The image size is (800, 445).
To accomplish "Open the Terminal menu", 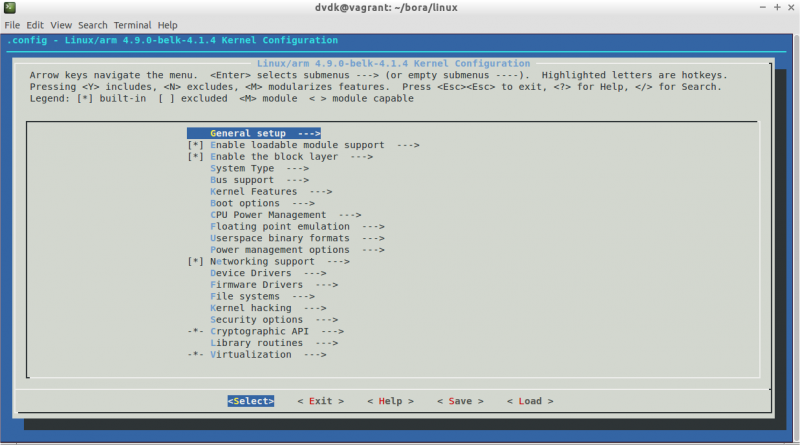I will pos(132,25).
